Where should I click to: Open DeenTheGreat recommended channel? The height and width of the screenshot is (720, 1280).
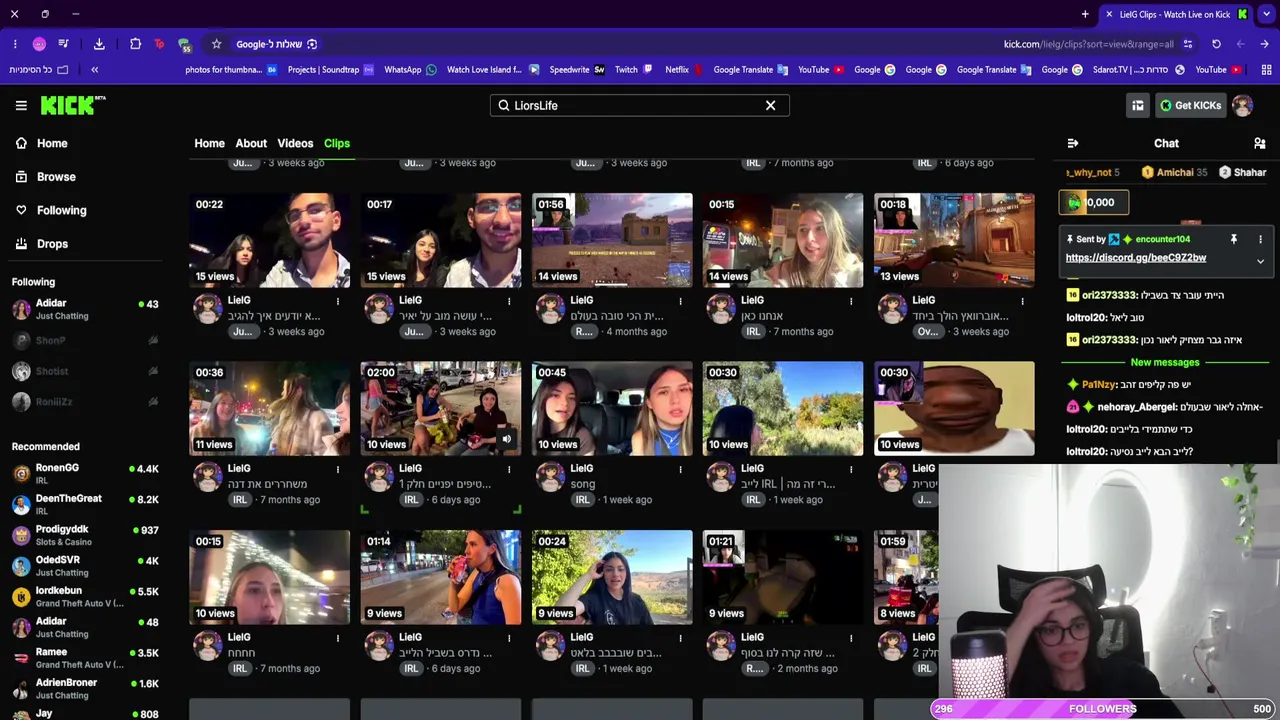click(x=85, y=504)
